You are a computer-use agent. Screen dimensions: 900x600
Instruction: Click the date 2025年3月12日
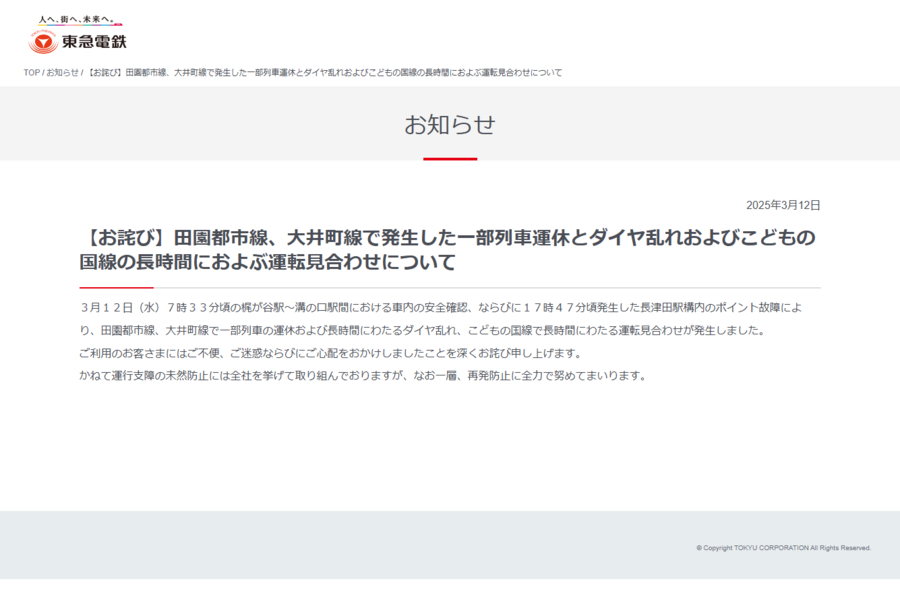tap(783, 205)
